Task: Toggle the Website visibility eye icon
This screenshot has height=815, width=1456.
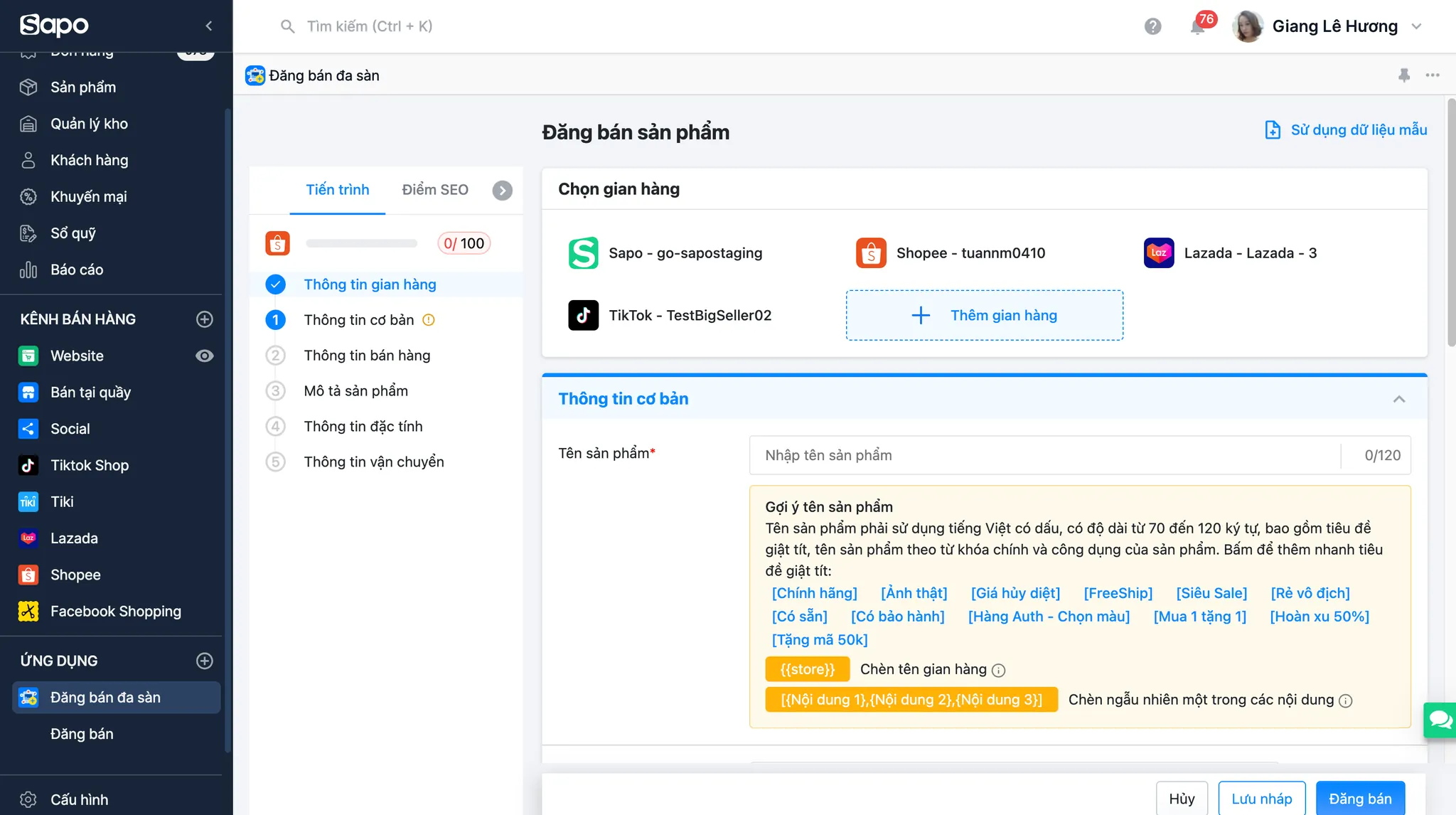Action: click(205, 356)
